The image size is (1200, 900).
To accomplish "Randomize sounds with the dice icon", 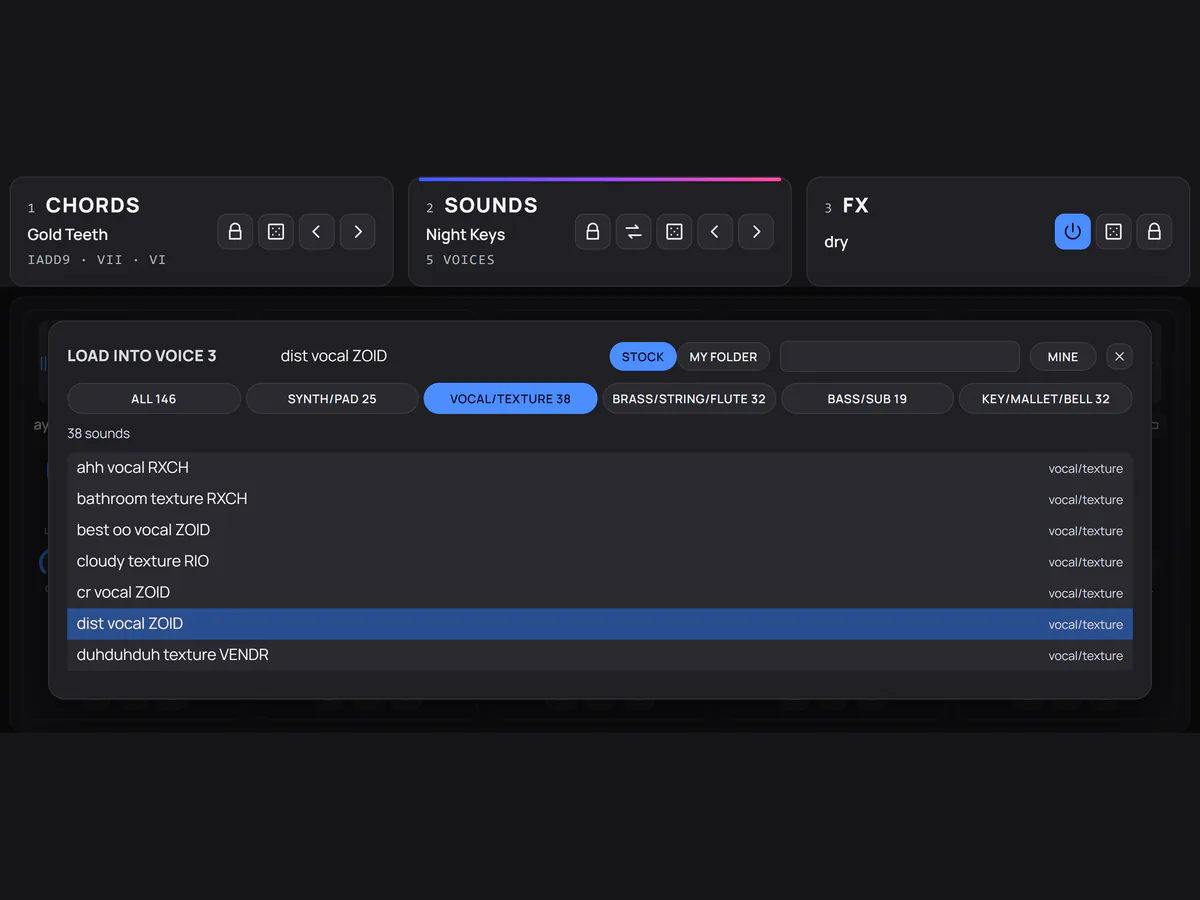I will 675,232.
